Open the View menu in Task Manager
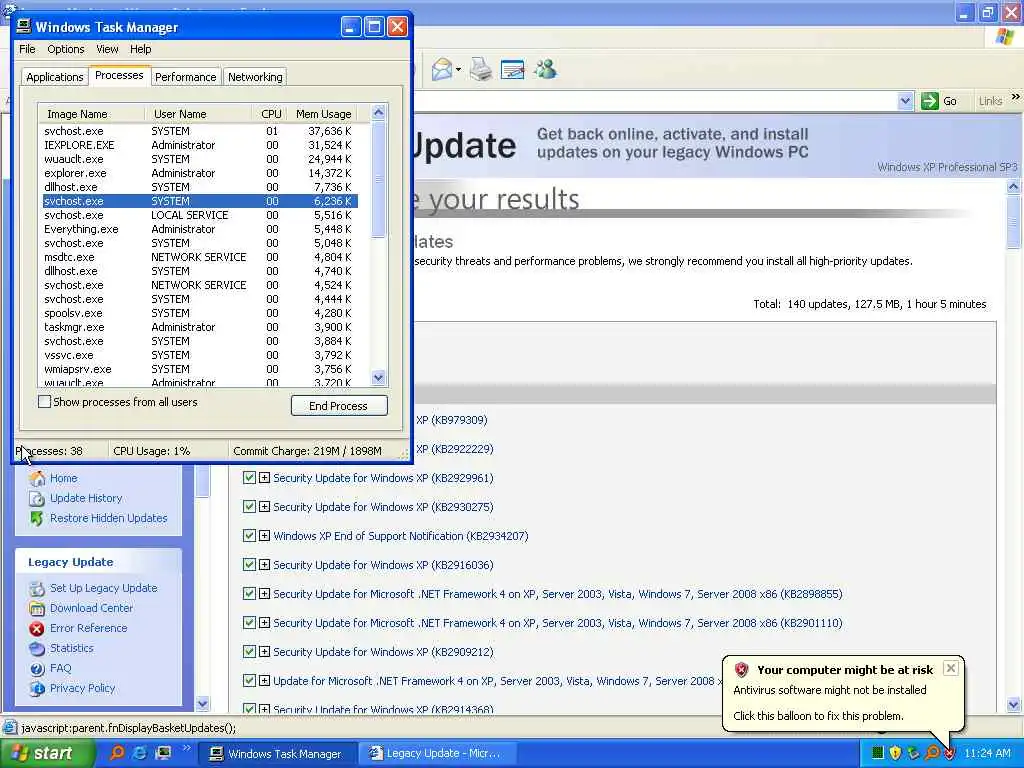The width and height of the screenshot is (1024, 768). (107, 49)
